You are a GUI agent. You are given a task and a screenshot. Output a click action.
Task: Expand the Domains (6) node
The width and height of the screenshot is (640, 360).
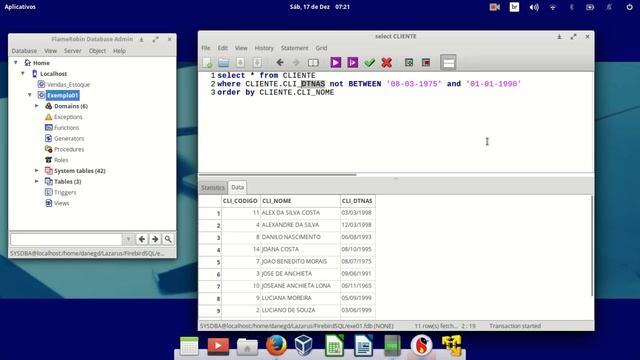(x=37, y=106)
